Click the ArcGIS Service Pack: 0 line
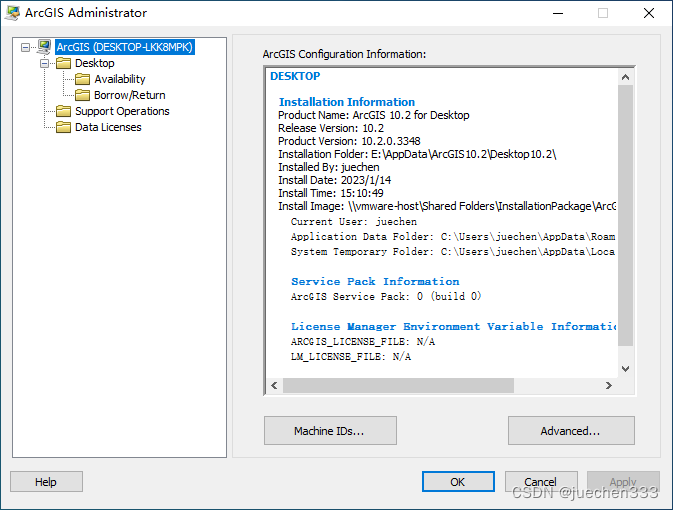Viewport: 673px width, 510px height. [x=386, y=297]
